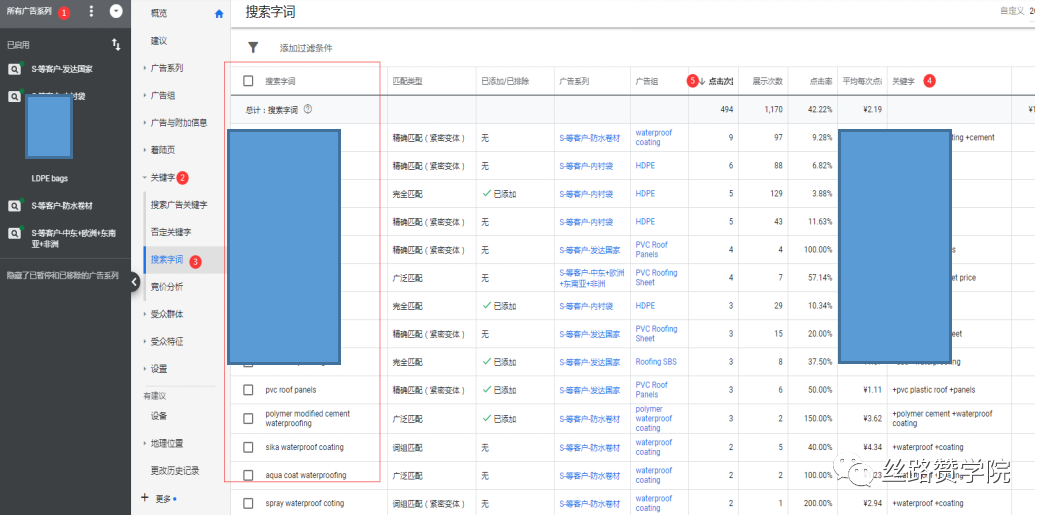This screenshot has width=1044, height=517.
Task: Click the search icon beside S-等客户-中东+欧洲+东南亚+非洲
Action: [x=15, y=233]
